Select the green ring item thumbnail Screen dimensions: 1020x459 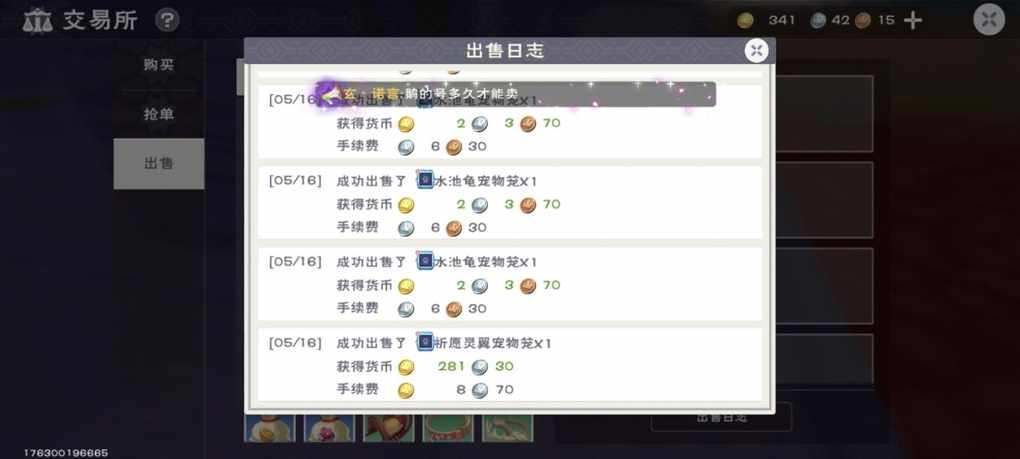[x=448, y=428]
